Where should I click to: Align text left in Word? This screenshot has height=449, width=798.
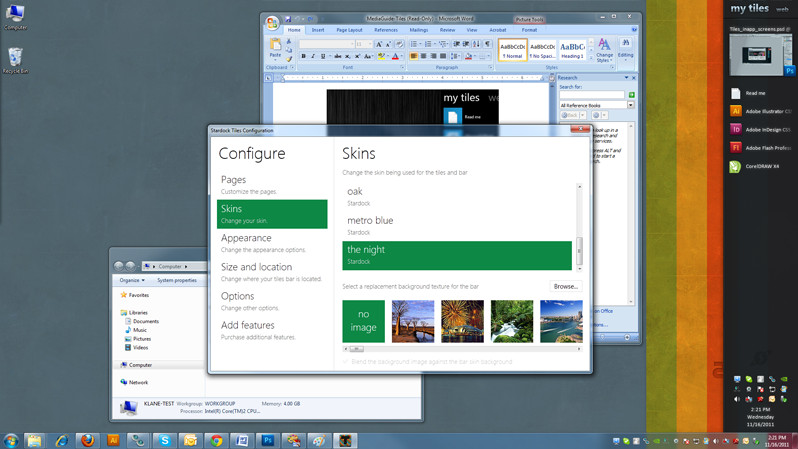pos(414,57)
